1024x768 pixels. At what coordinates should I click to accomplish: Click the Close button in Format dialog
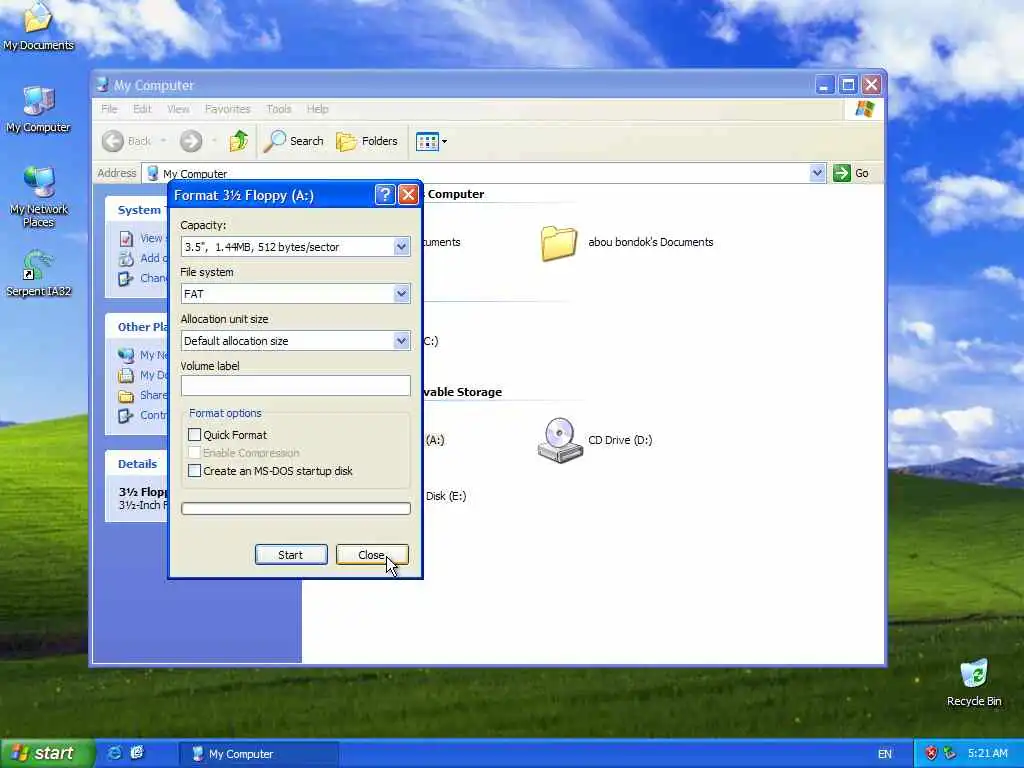[x=372, y=554]
